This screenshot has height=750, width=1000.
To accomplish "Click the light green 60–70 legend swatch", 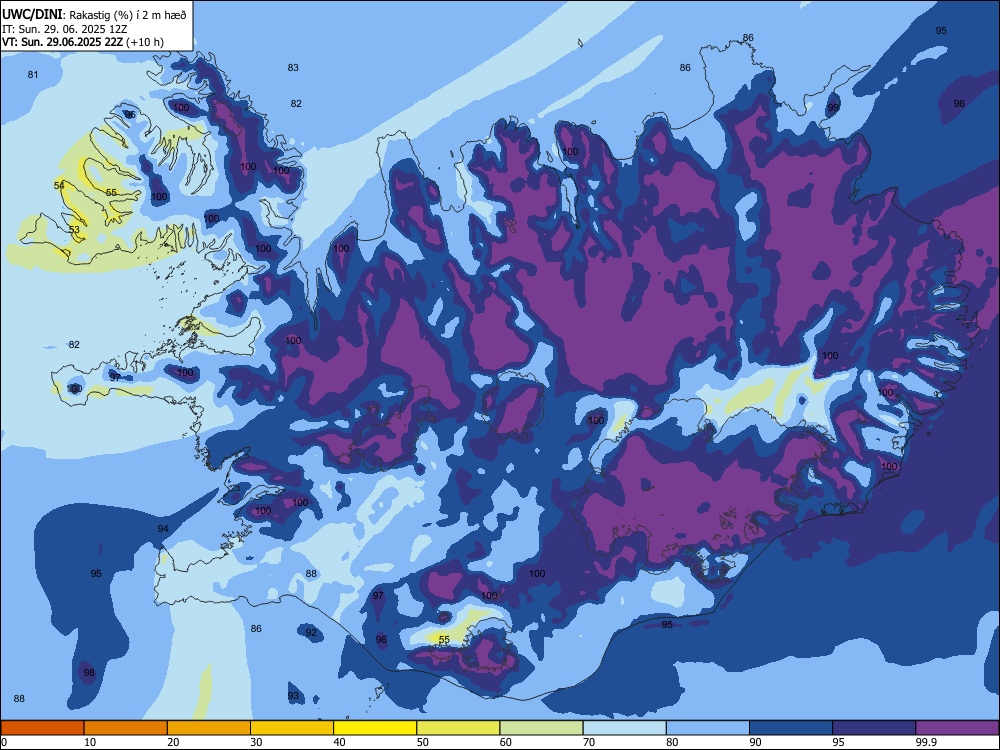I will tap(541, 728).
